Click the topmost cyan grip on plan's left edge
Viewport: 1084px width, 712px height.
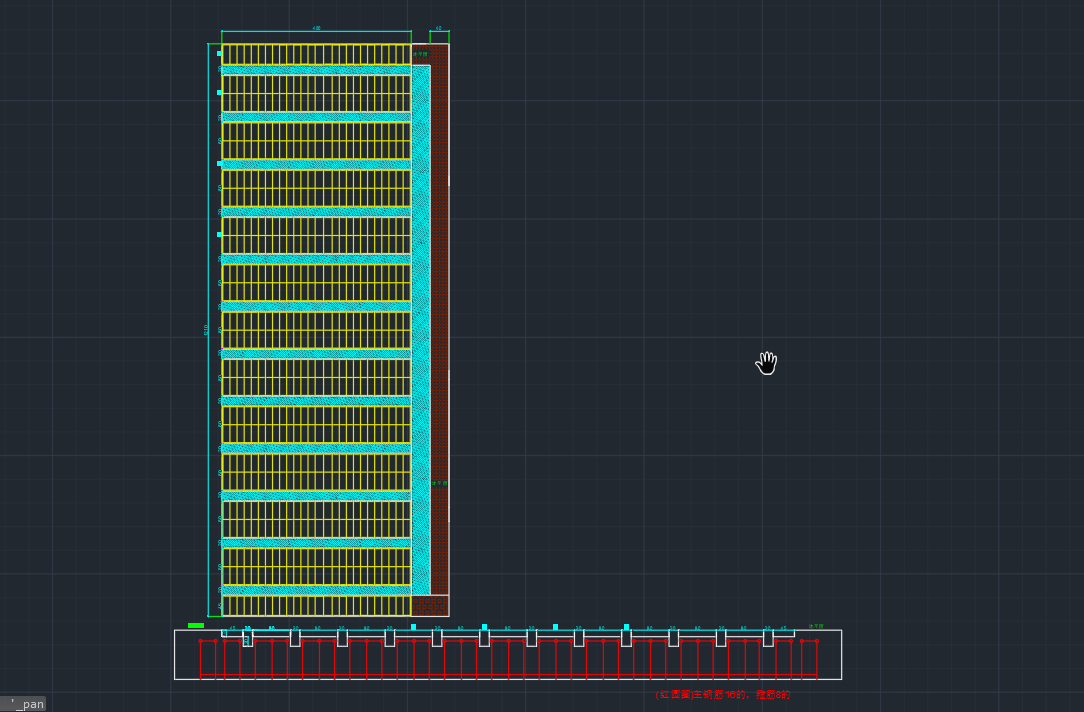pos(220,54)
